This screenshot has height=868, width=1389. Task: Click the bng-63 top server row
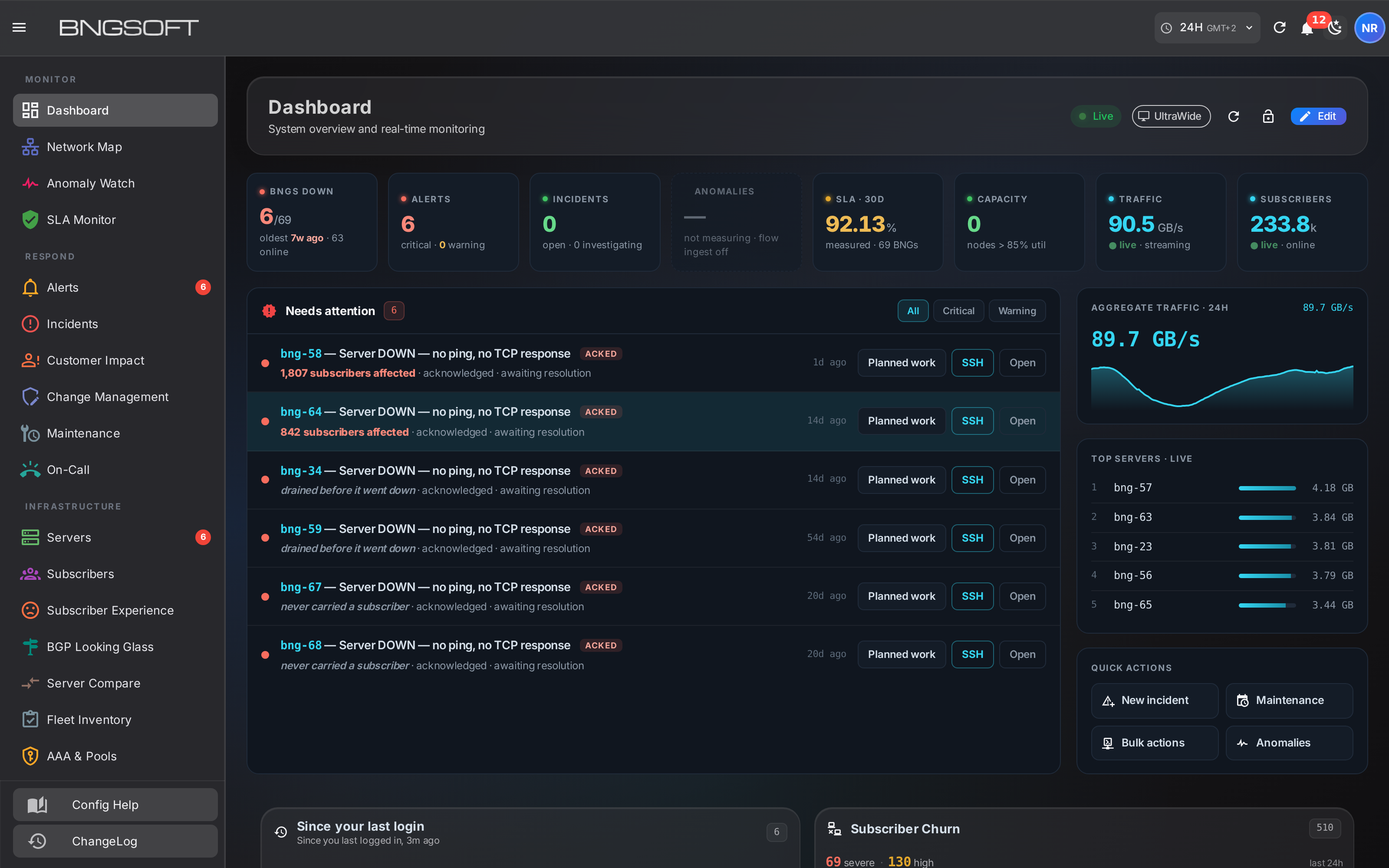click(1222, 517)
